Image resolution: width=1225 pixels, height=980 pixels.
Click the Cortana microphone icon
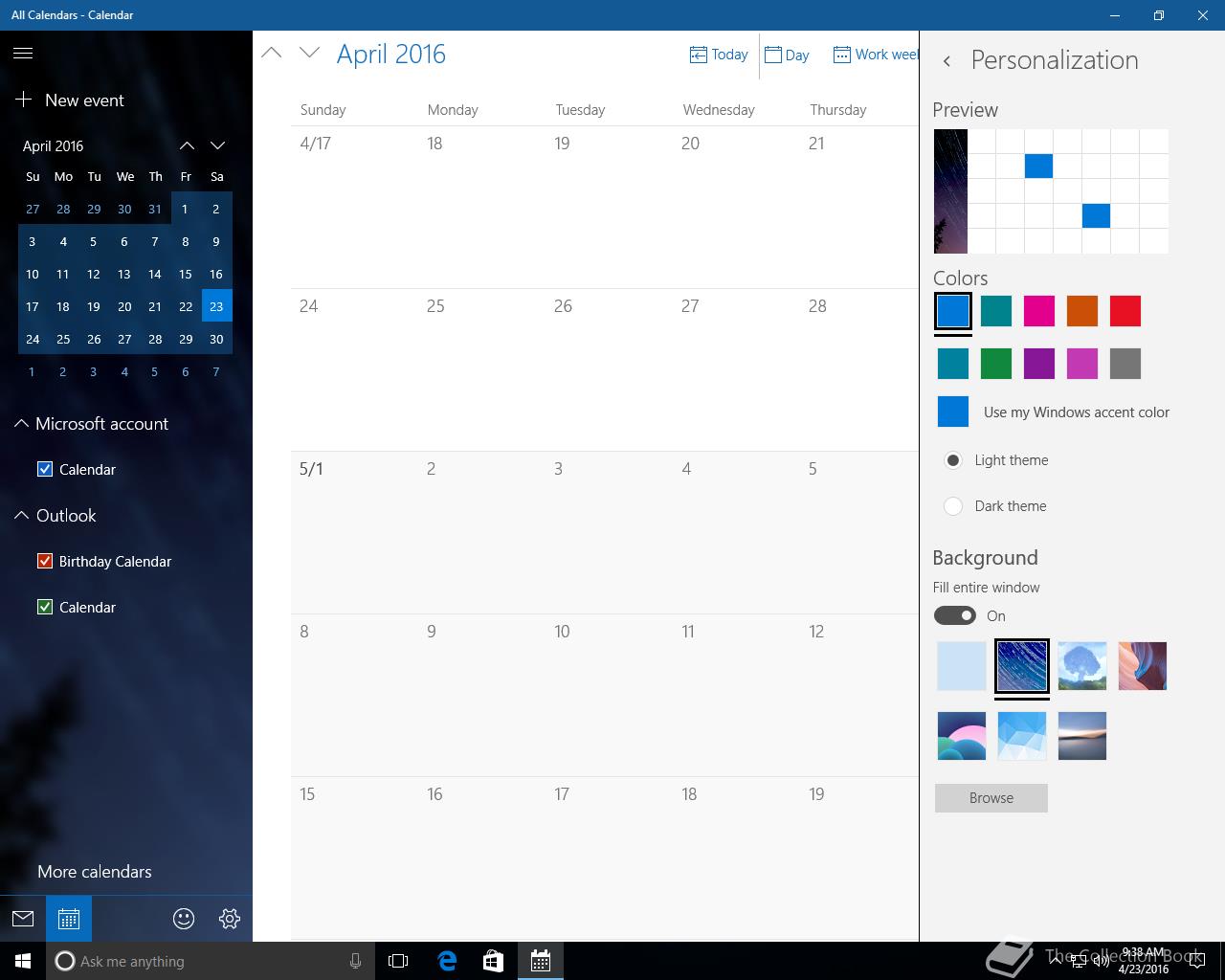tap(355, 961)
